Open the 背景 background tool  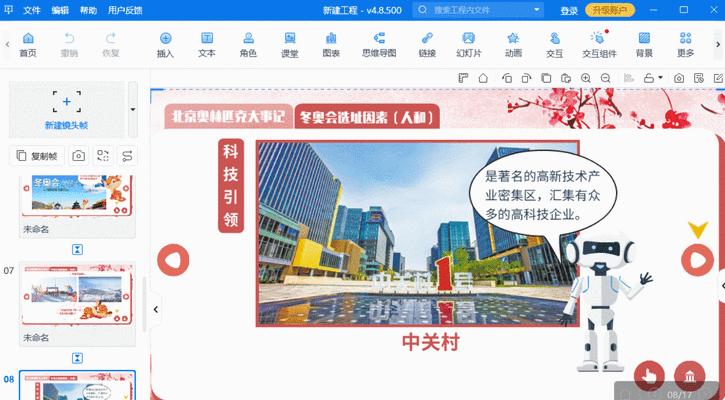[x=644, y=45]
